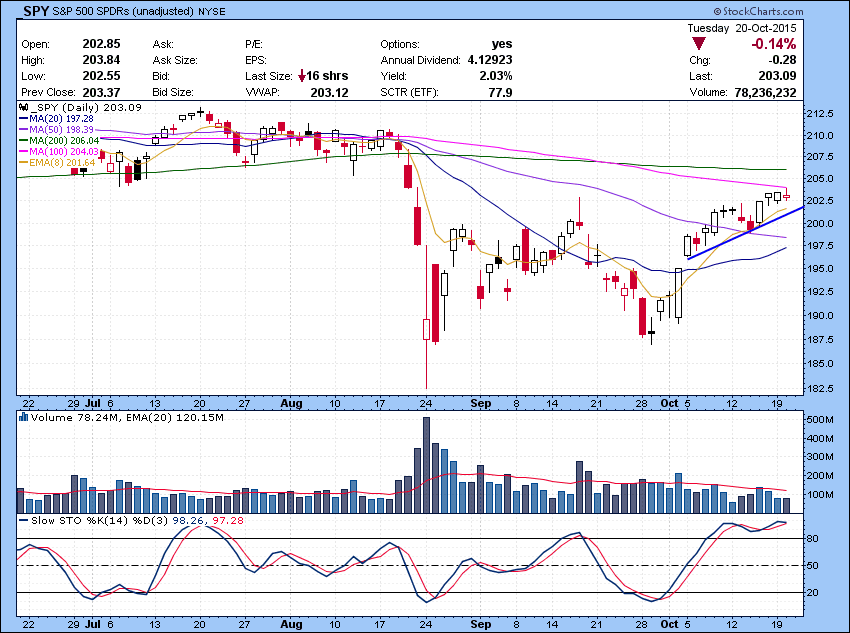Click the MA(50) 198.39 legend entry

[x=63, y=130]
